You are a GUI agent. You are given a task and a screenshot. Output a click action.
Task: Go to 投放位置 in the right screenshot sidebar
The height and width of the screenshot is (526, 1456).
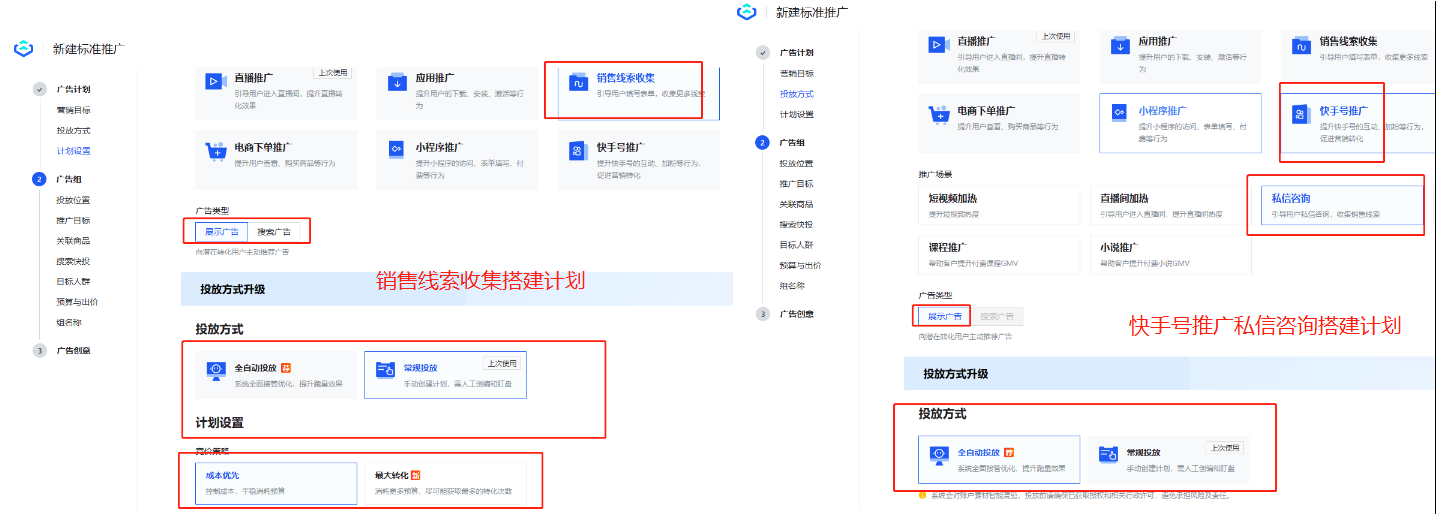tap(797, 163)
